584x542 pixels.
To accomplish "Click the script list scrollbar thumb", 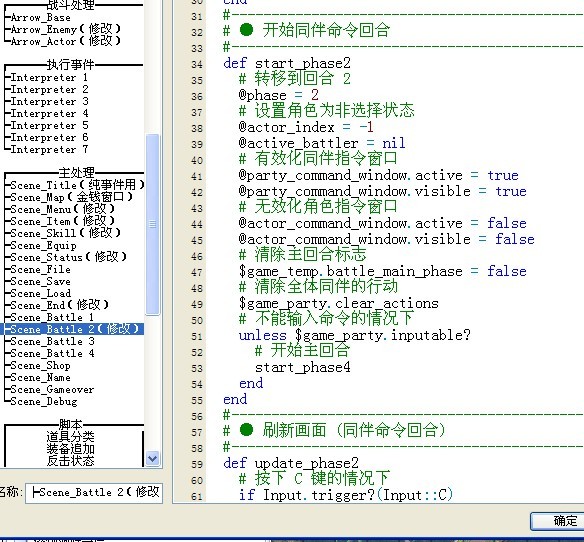I will click(x=153, y=225).
